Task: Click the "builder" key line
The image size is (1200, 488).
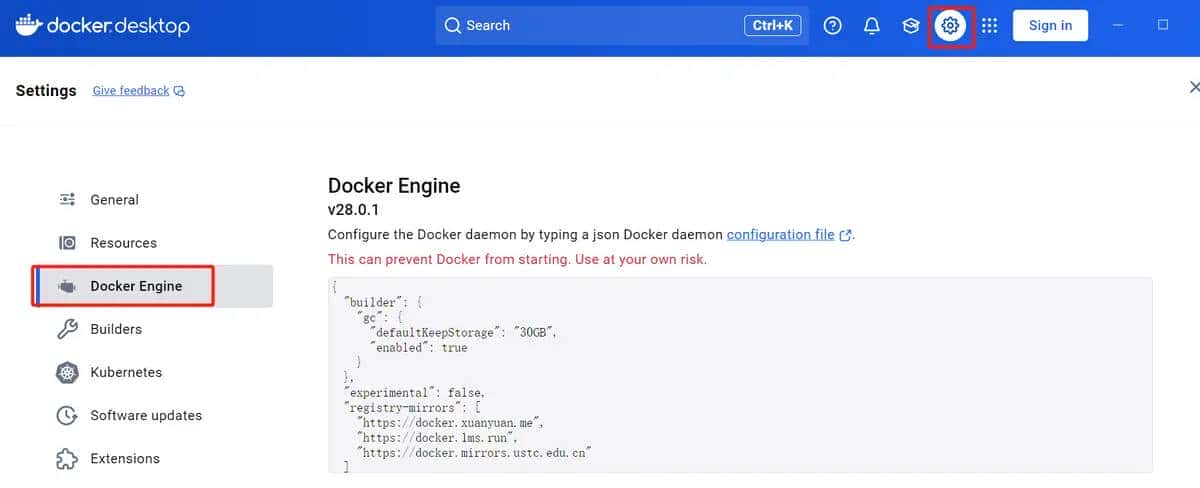Action: click(x=384, y=302)
